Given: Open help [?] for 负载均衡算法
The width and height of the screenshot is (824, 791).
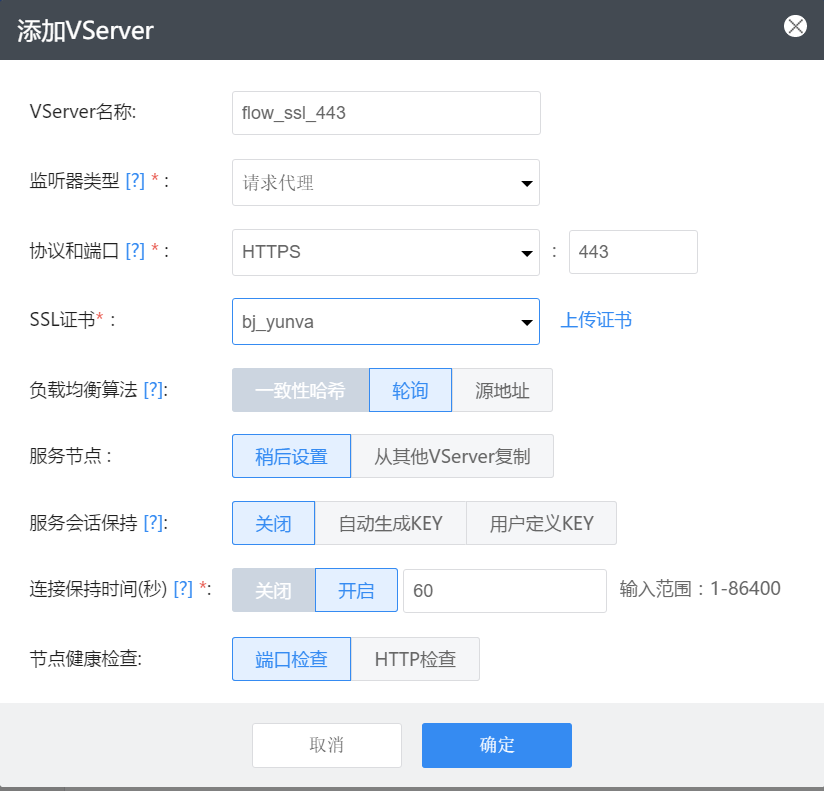Looking at the screenshot, I should point(153,389).
